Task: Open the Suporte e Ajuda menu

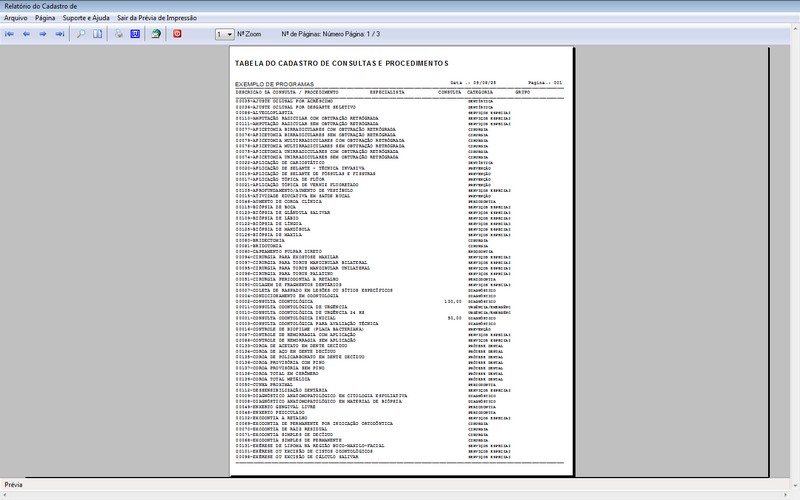Action: [x=86, y=18]
